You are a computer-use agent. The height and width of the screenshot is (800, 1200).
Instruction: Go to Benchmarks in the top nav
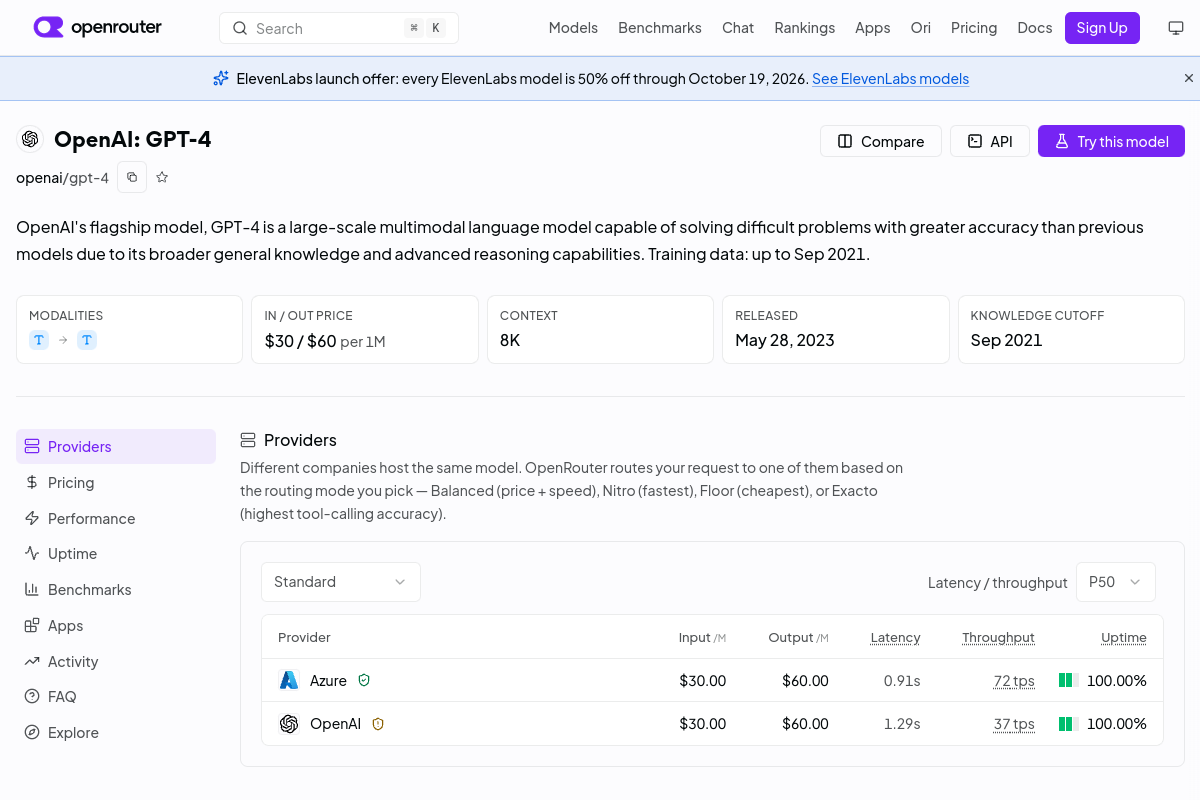point(660,28)
